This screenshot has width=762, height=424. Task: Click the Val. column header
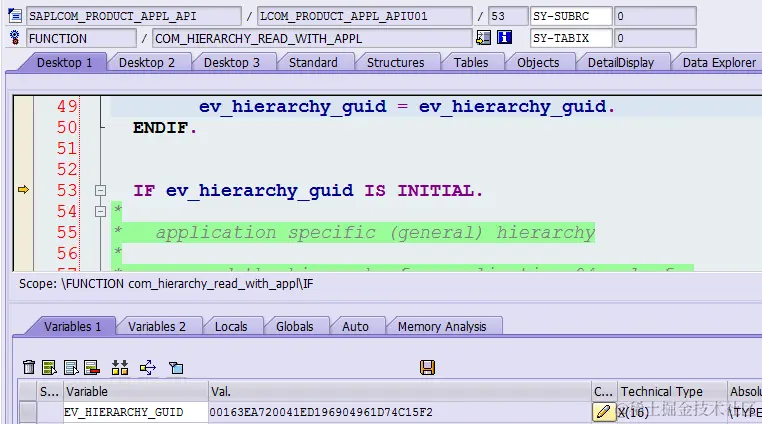tap(399, 391)
